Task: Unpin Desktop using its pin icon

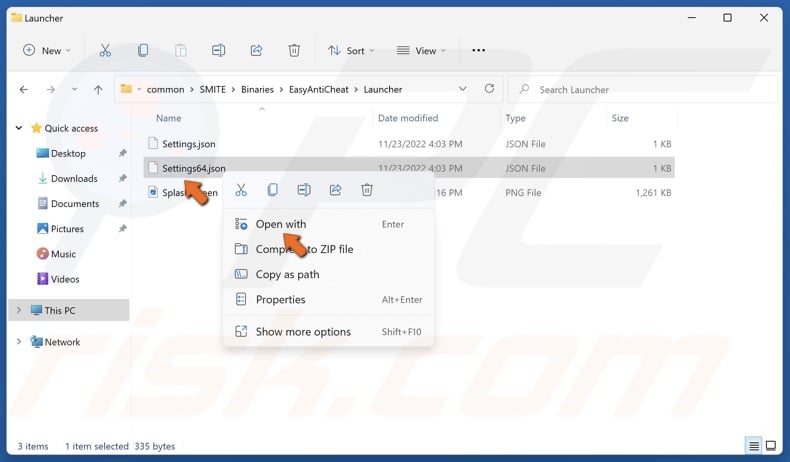Action: click(x=122, y=153)
